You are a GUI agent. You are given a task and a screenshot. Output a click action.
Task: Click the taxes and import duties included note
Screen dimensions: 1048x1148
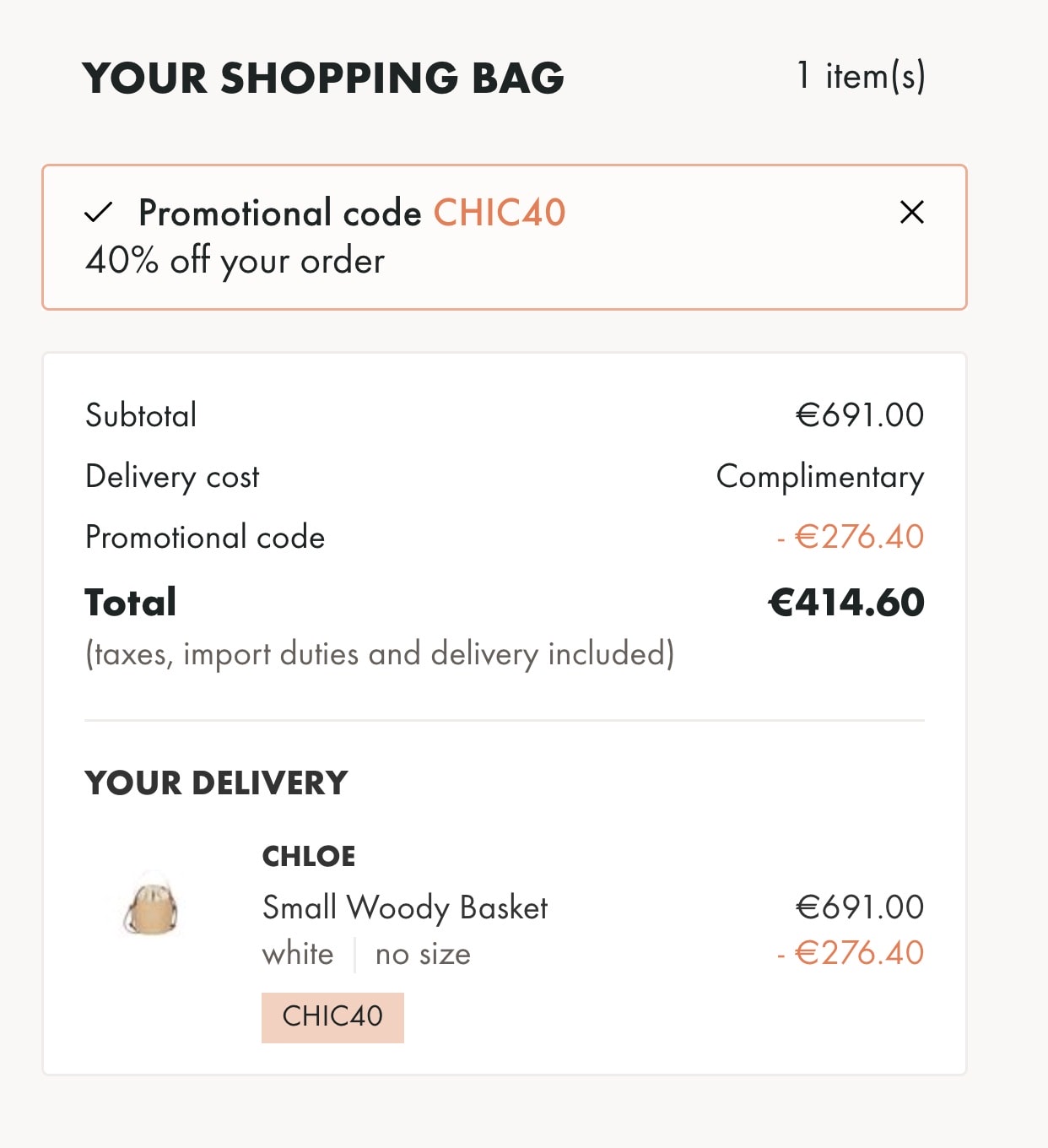380,654
